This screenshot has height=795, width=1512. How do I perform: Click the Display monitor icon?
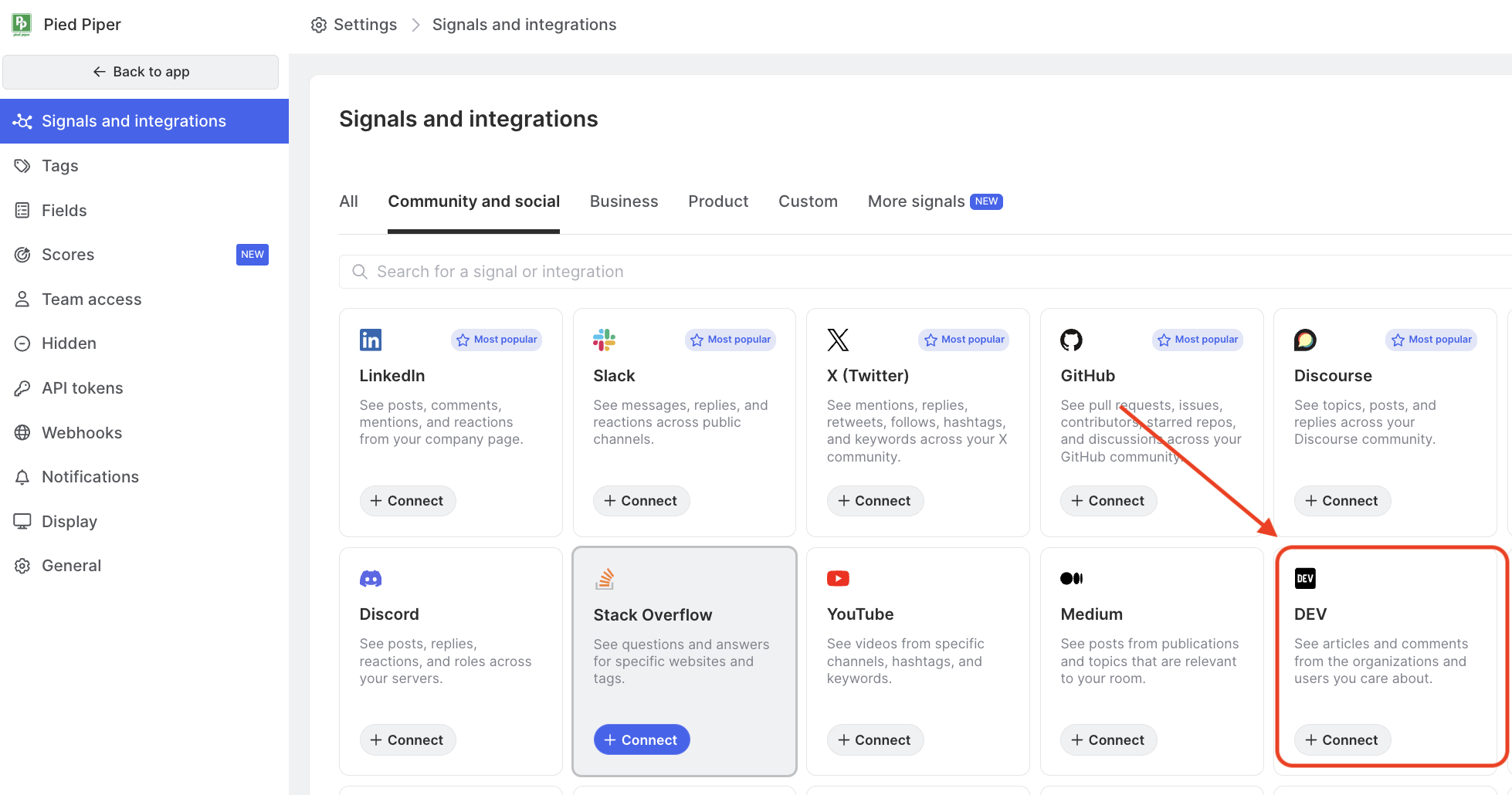tap(22, 522)
